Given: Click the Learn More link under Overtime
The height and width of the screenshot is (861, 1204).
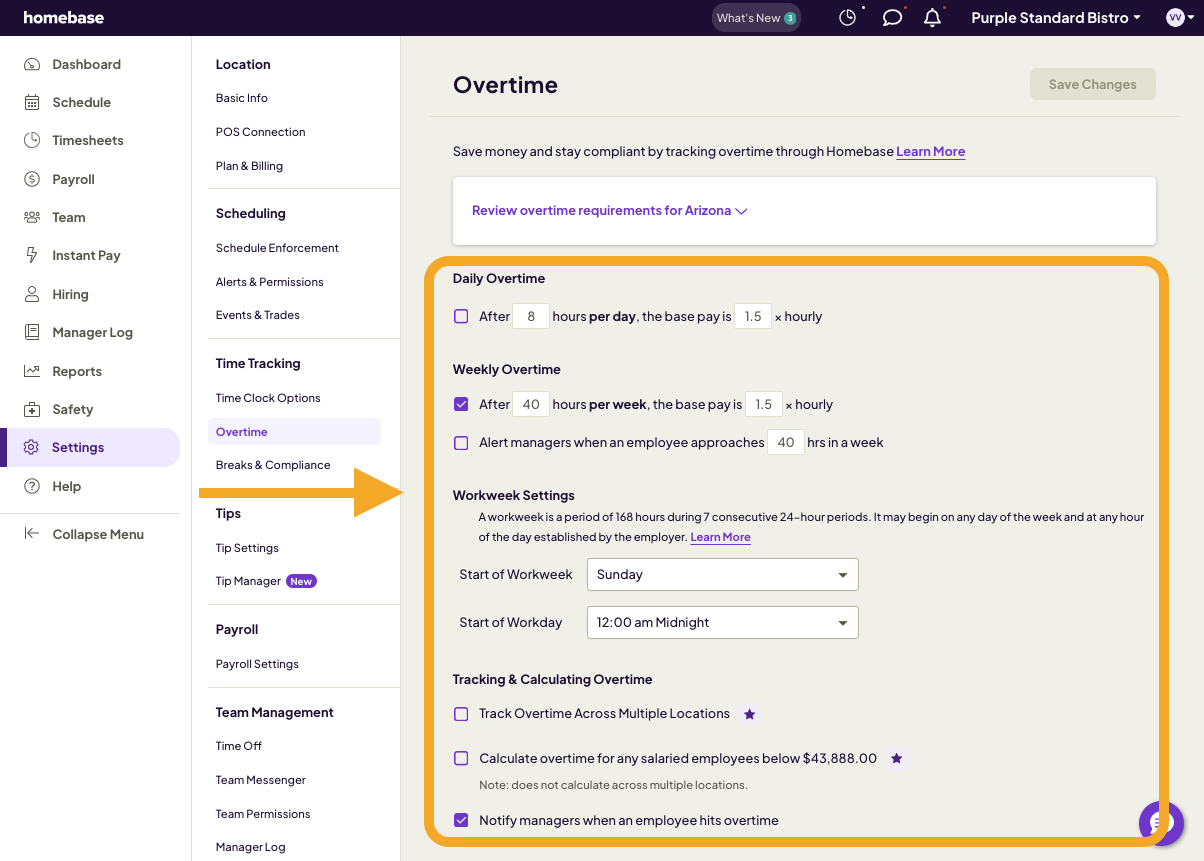Looking at the screenshot, I should [x=930, y=151].
